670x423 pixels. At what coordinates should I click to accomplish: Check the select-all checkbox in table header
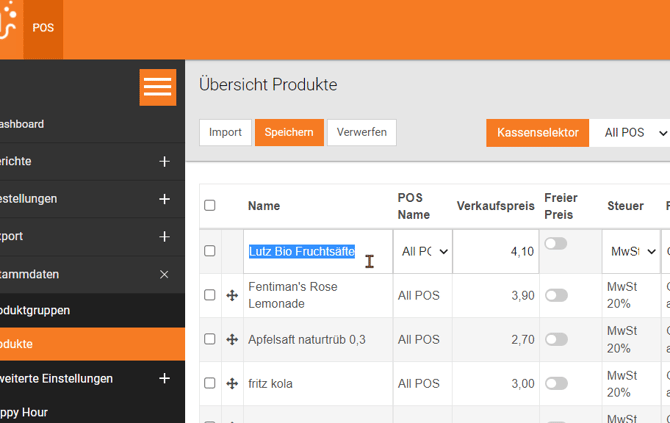(x=210, y=205)
